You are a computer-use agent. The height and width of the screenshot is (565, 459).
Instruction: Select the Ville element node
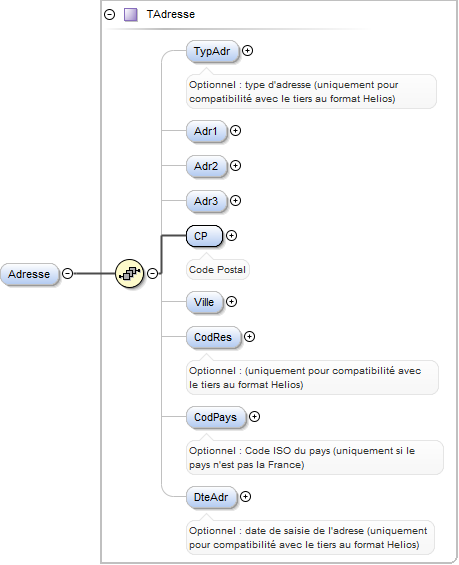(x=204, y=302)
